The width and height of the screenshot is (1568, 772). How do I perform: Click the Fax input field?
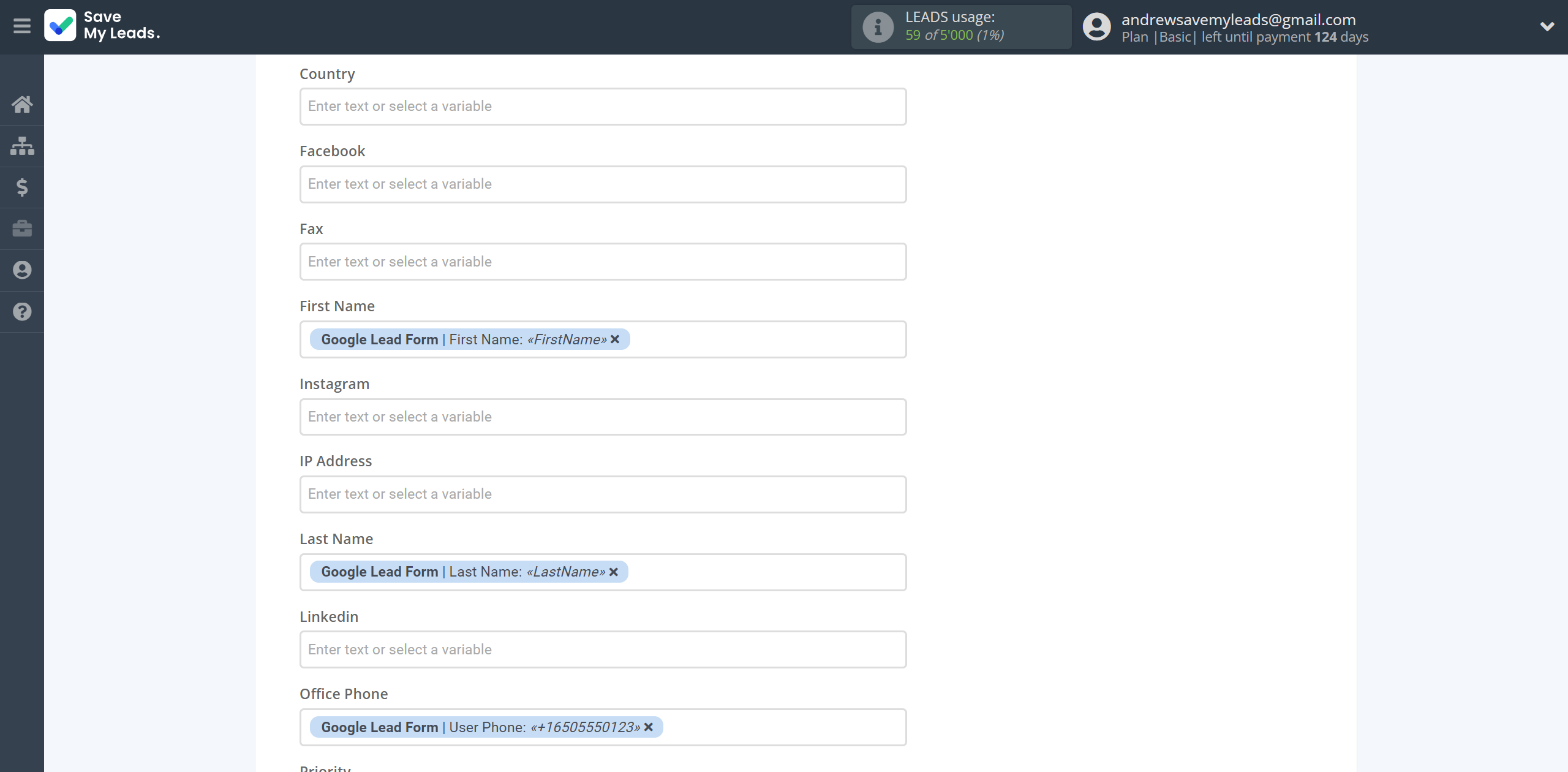coord(603,262)
